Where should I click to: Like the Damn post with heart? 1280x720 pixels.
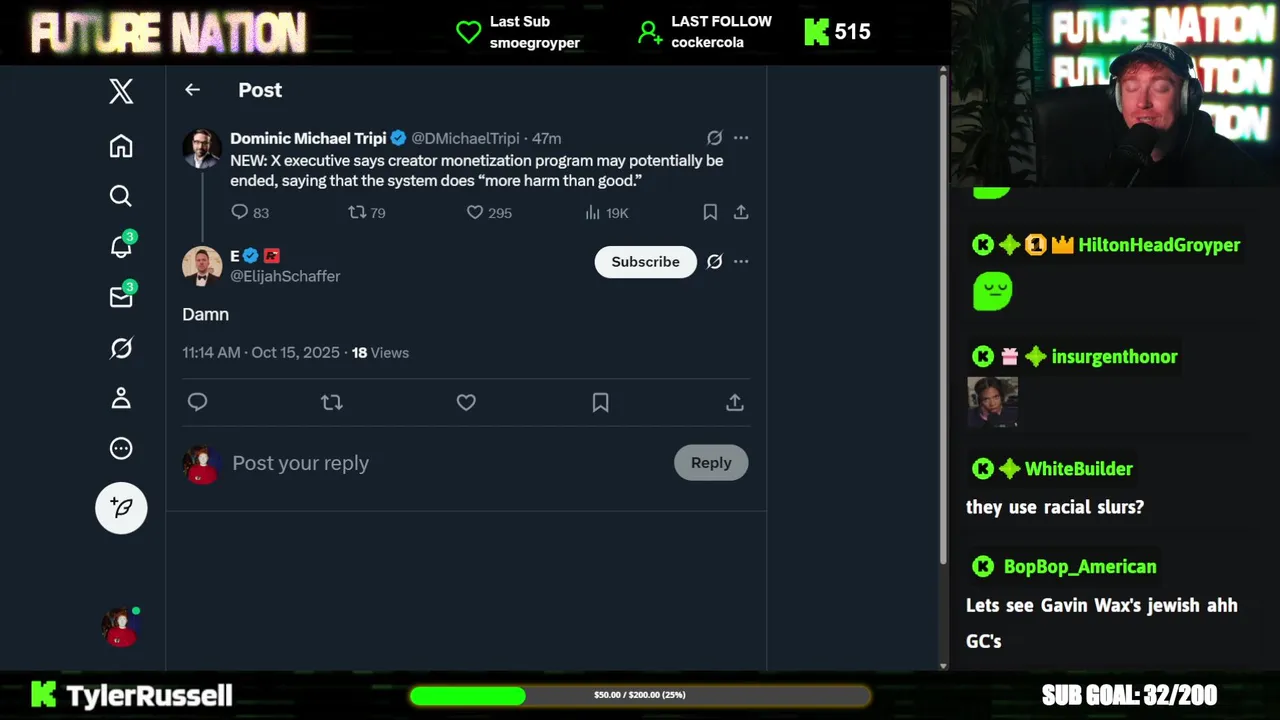pos(466,402)
